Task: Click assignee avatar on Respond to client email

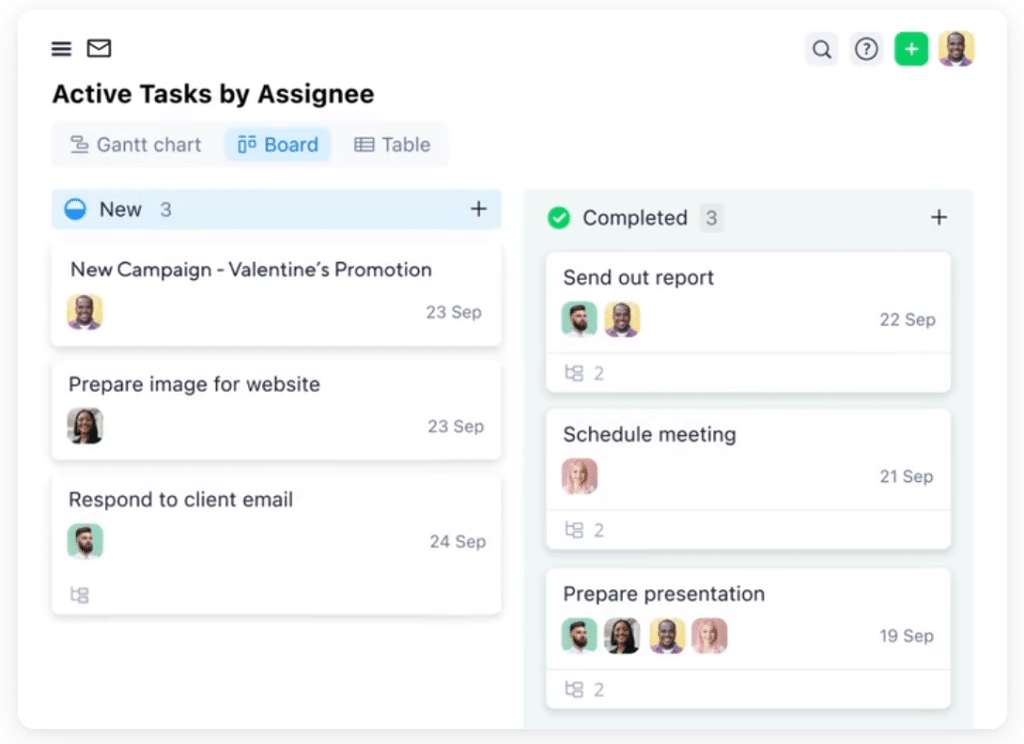Action: [85, 541]
